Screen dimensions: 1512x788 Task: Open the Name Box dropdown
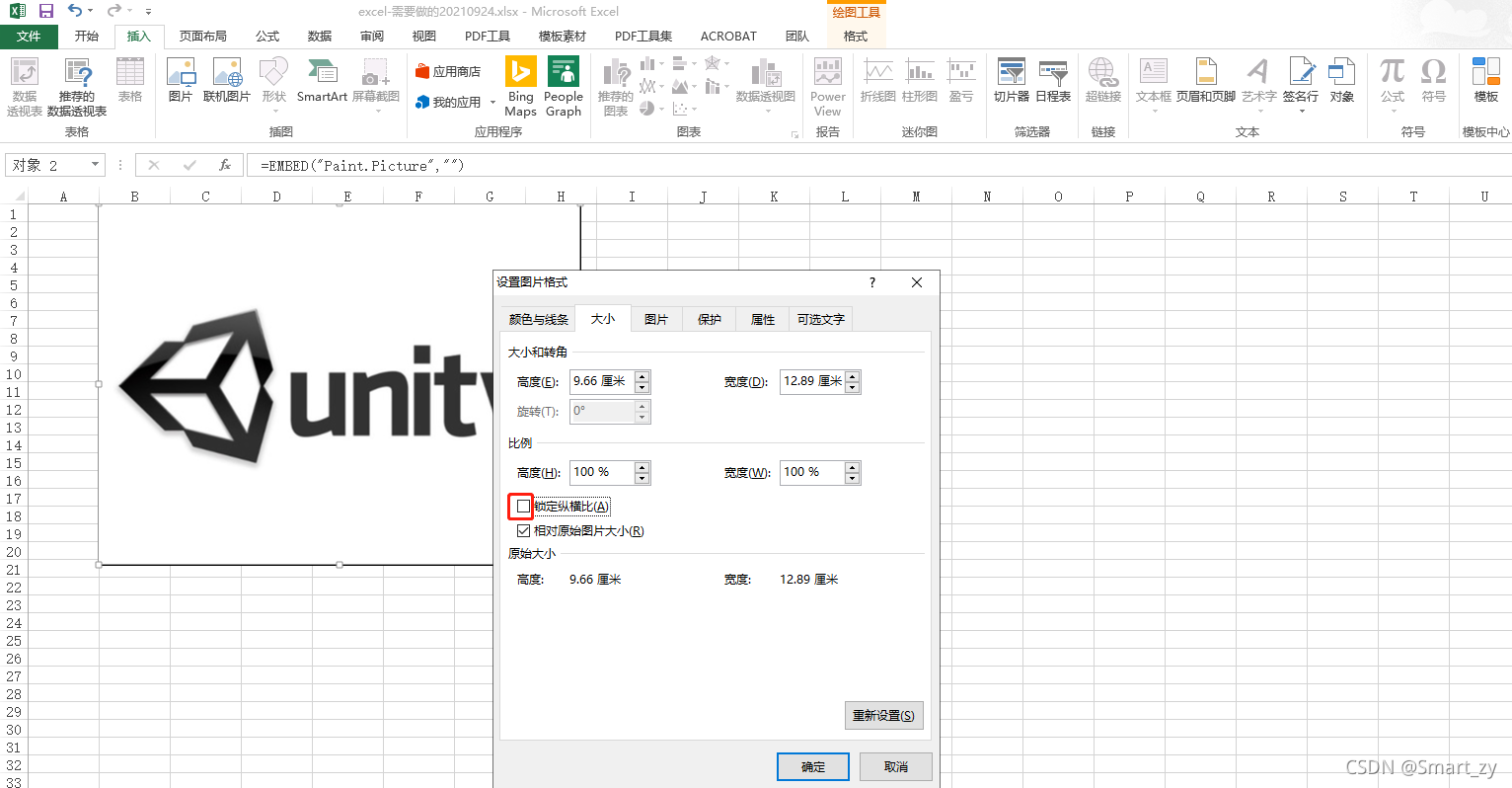(96, 165)
